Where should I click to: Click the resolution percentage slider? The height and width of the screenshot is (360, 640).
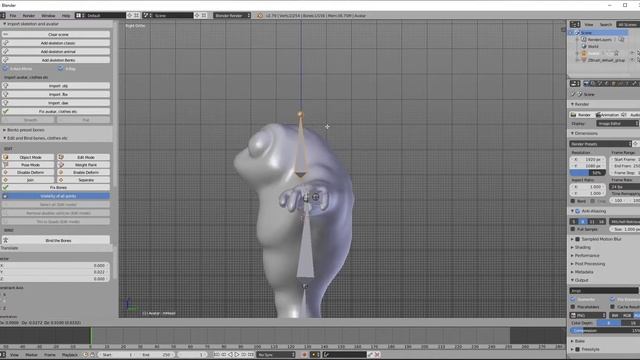[587, 173]
